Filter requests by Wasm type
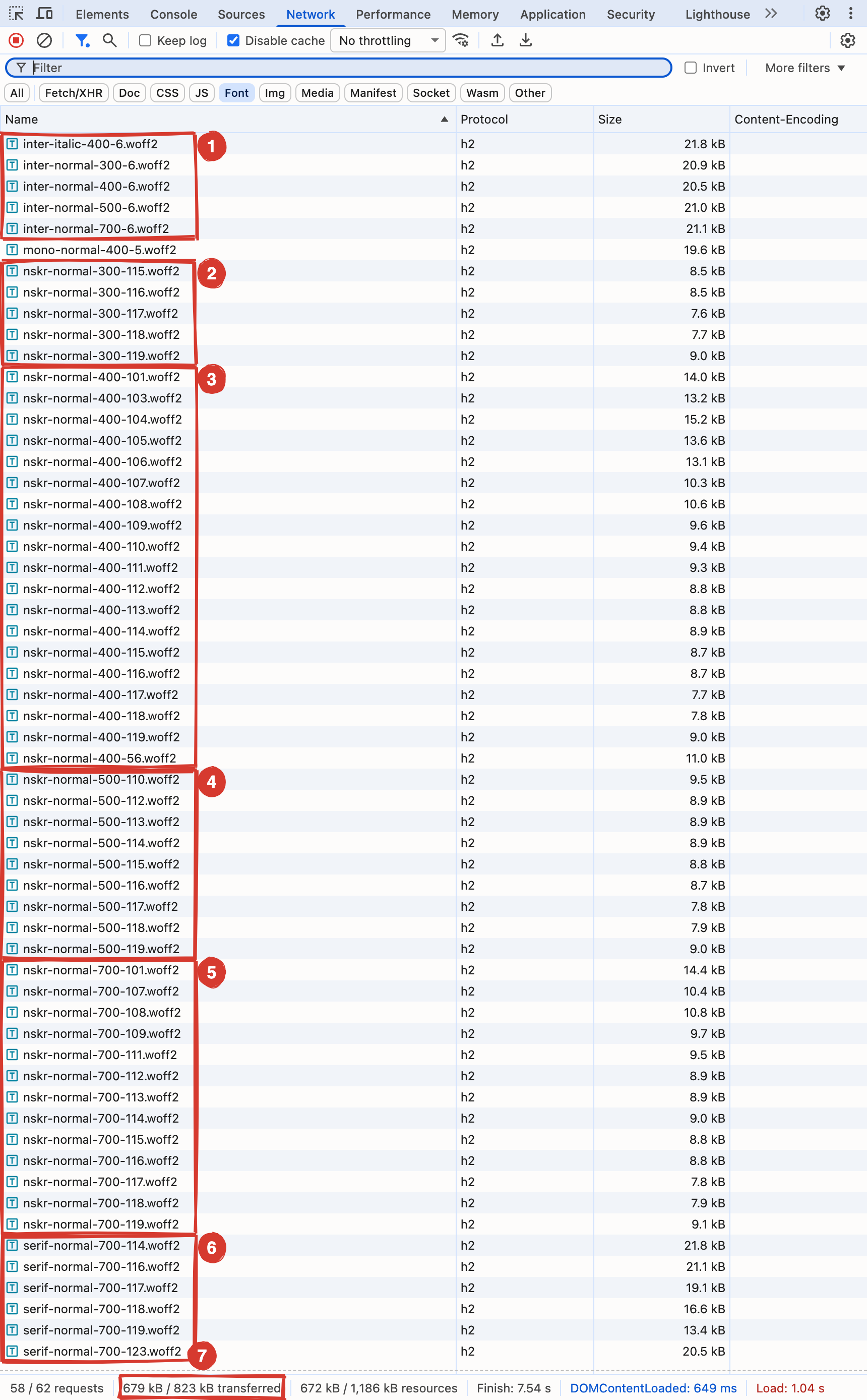Screen dimensions: 867x1400 click(x=482, y=93)
